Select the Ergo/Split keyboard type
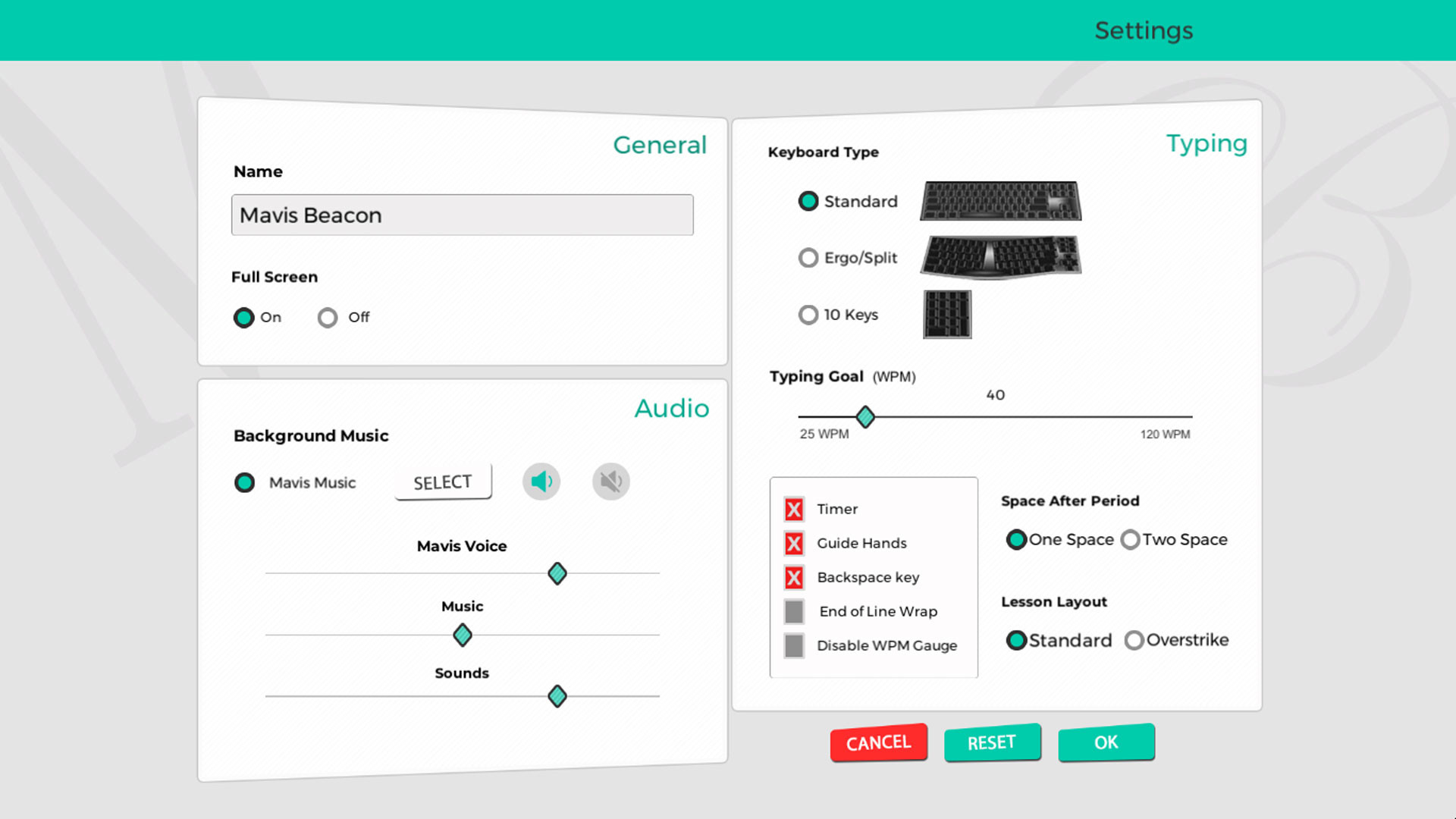This screenshot has height=819, width=1456. pyautogui.click(x=808, y=258)
